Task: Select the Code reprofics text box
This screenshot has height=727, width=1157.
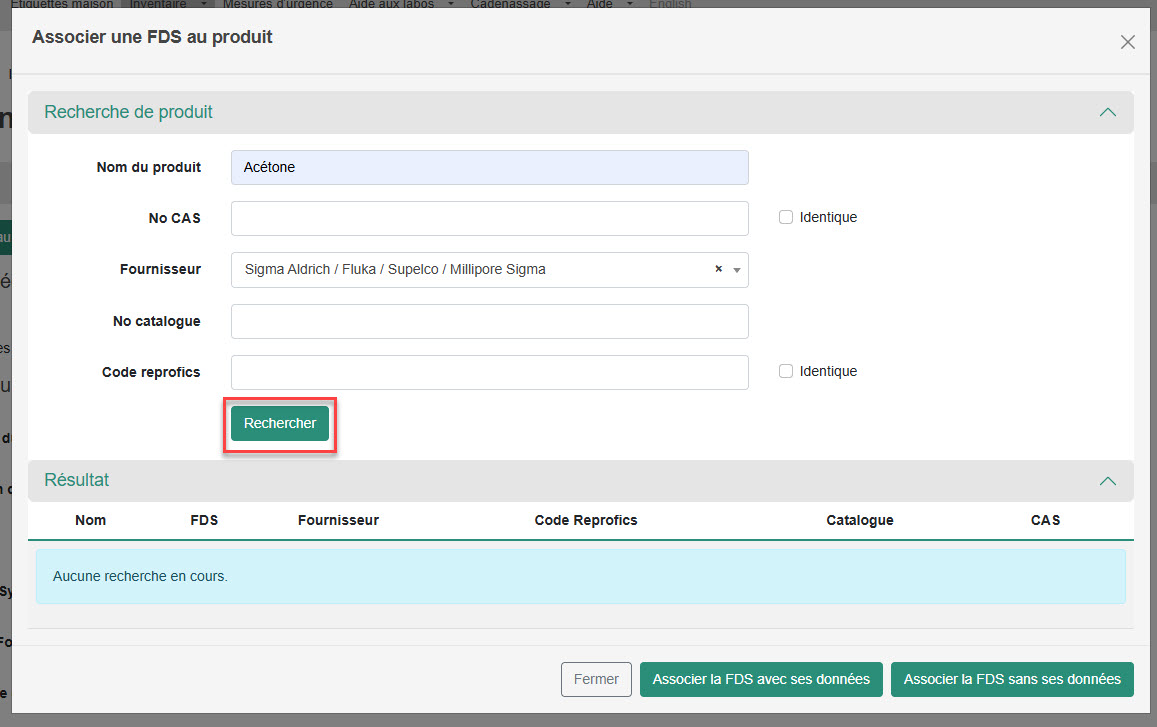Action: click(489, 372)
